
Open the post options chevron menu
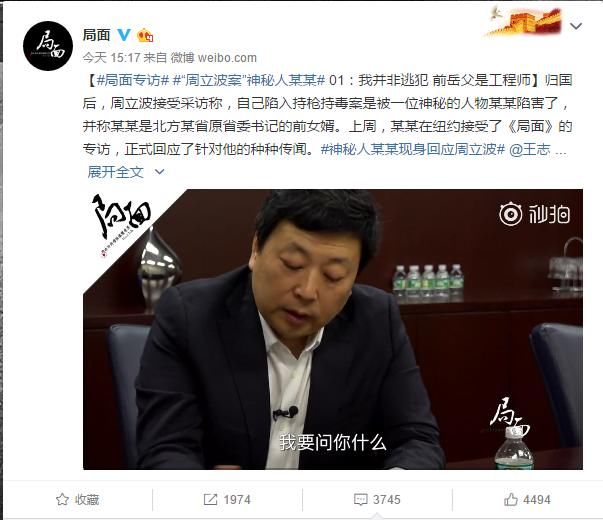tap(575, 26)
